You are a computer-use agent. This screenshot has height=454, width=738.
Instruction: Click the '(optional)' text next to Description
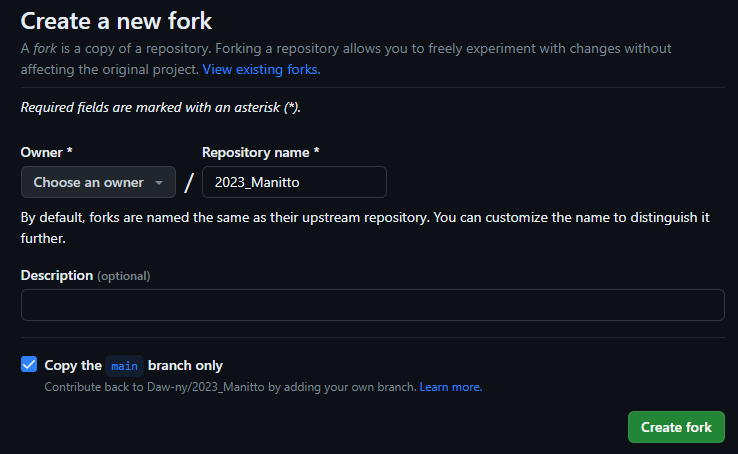[x=124, y=276]
